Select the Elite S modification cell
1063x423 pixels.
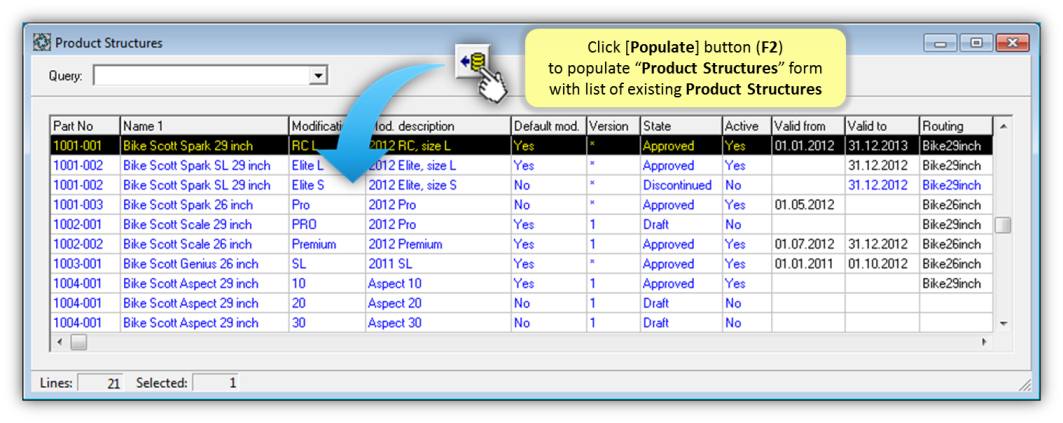327,185
